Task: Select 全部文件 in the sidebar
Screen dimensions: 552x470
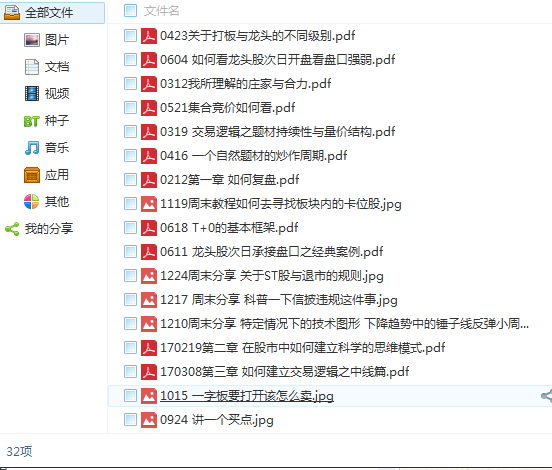Action: 52,13
